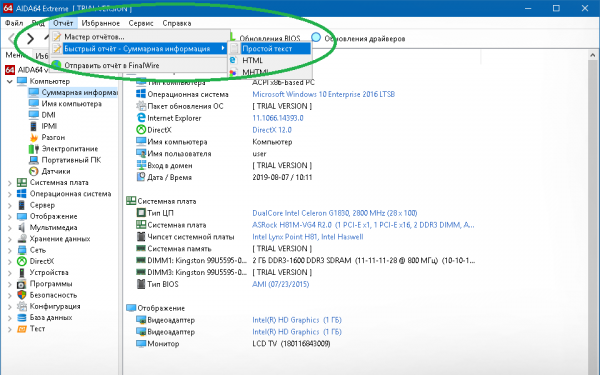This screenshot has height=375, width=600.
Task: Click the Microsoft Windows 10 Enterprise link
Action: [x=323, y=94]
